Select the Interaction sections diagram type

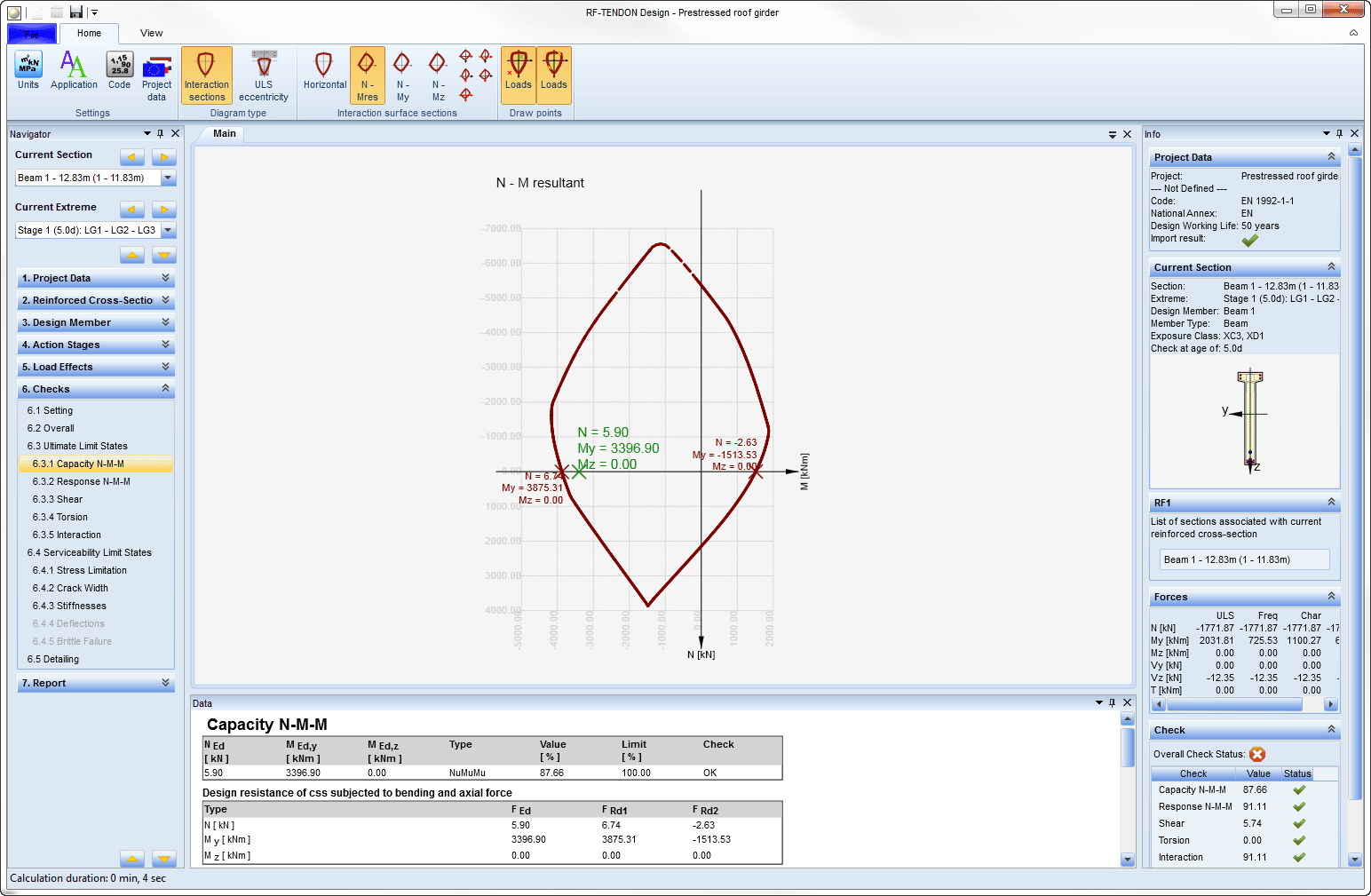206,75
